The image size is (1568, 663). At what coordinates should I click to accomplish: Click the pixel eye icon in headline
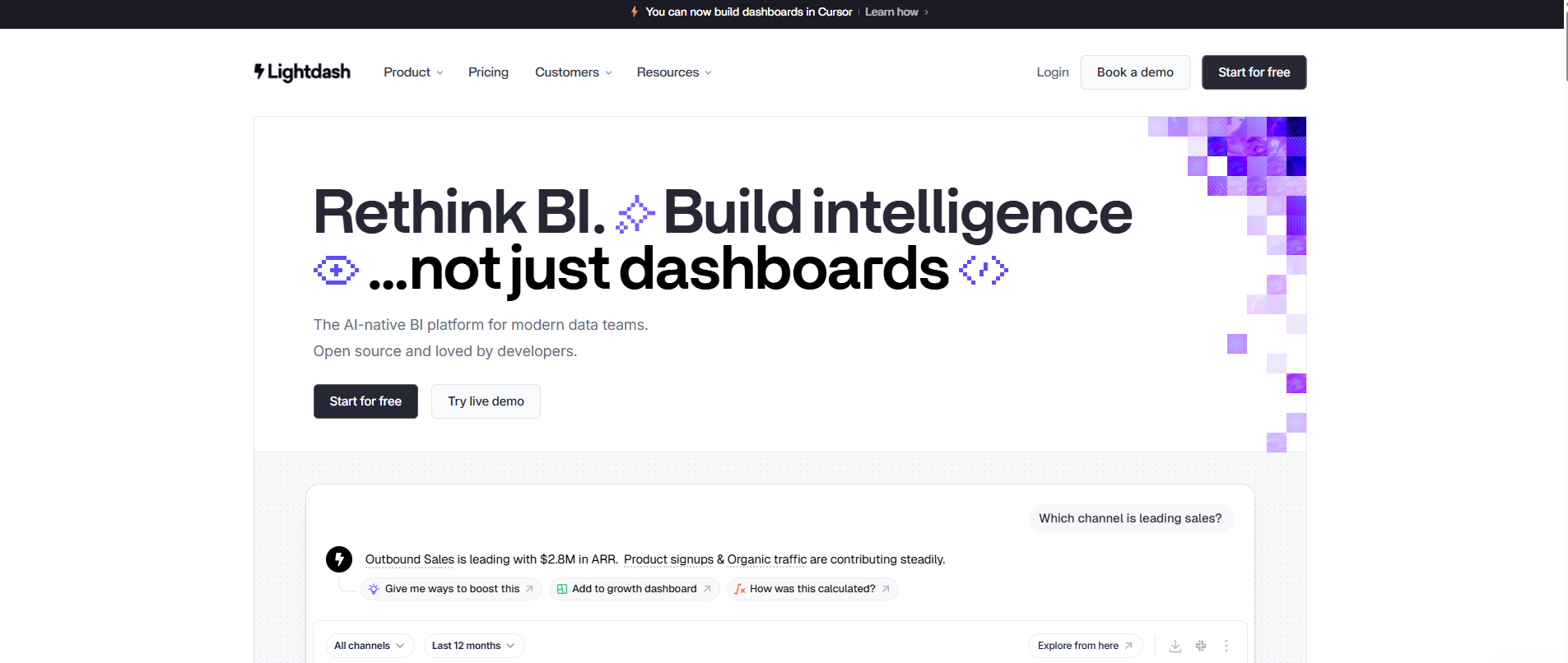tap(336, 270)
